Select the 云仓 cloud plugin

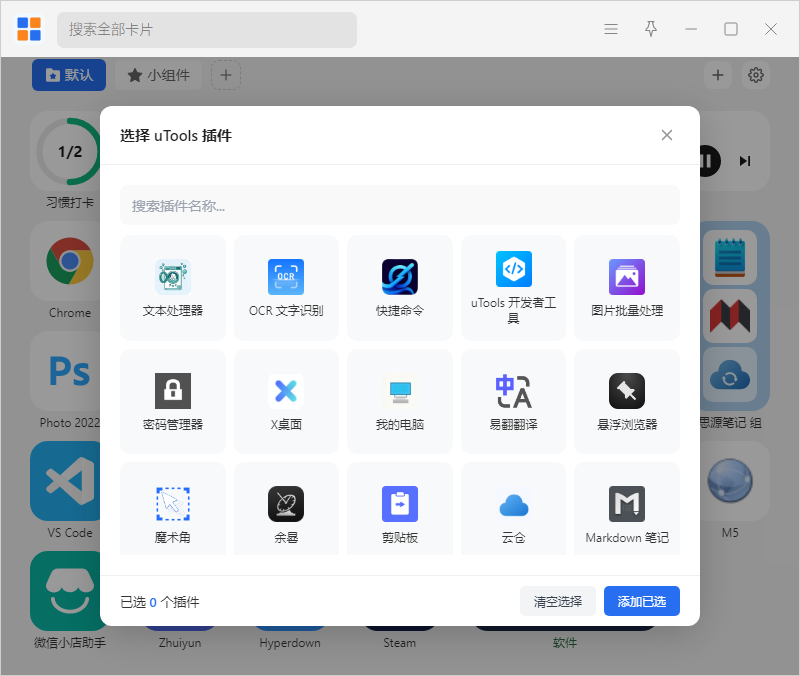[x=513, y=509]
